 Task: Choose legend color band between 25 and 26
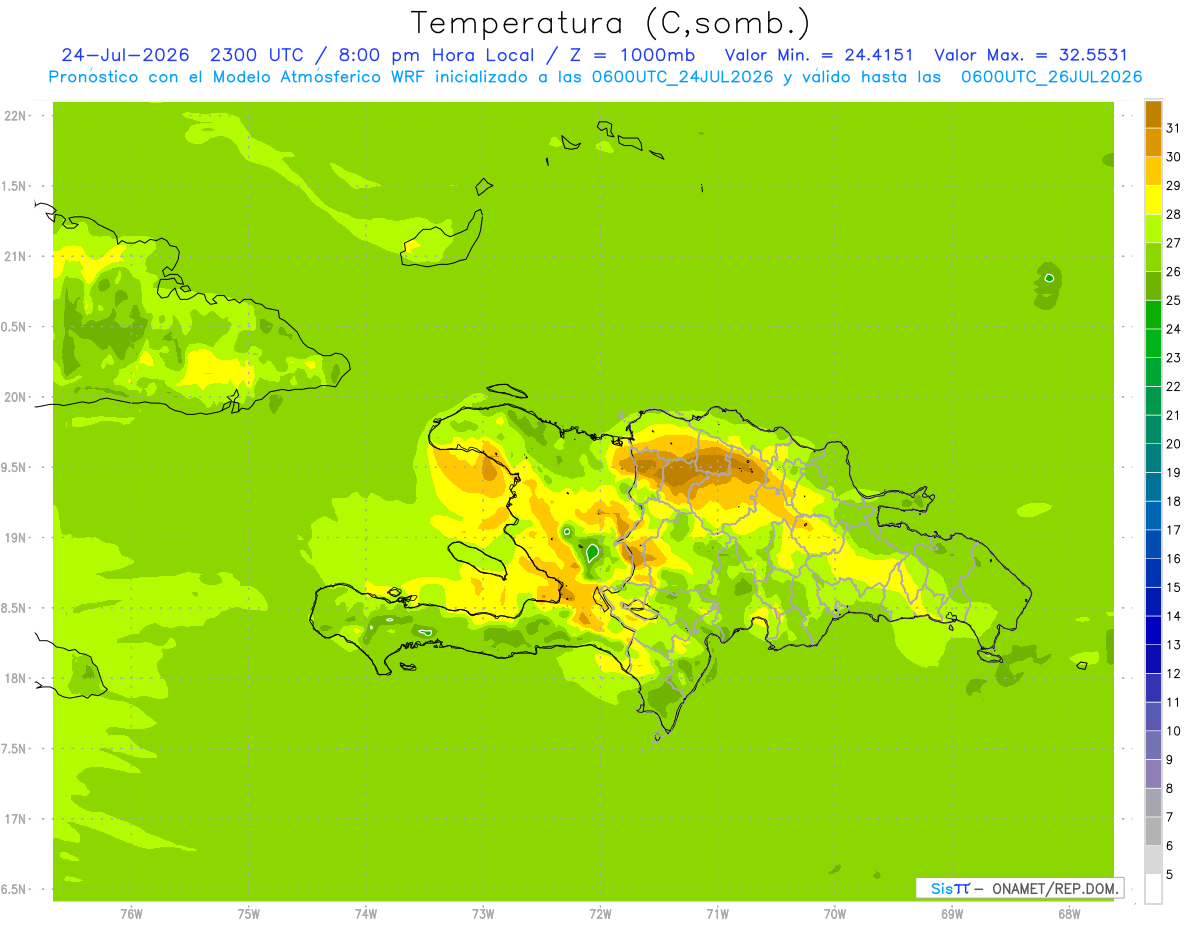tap(1153, 285)
